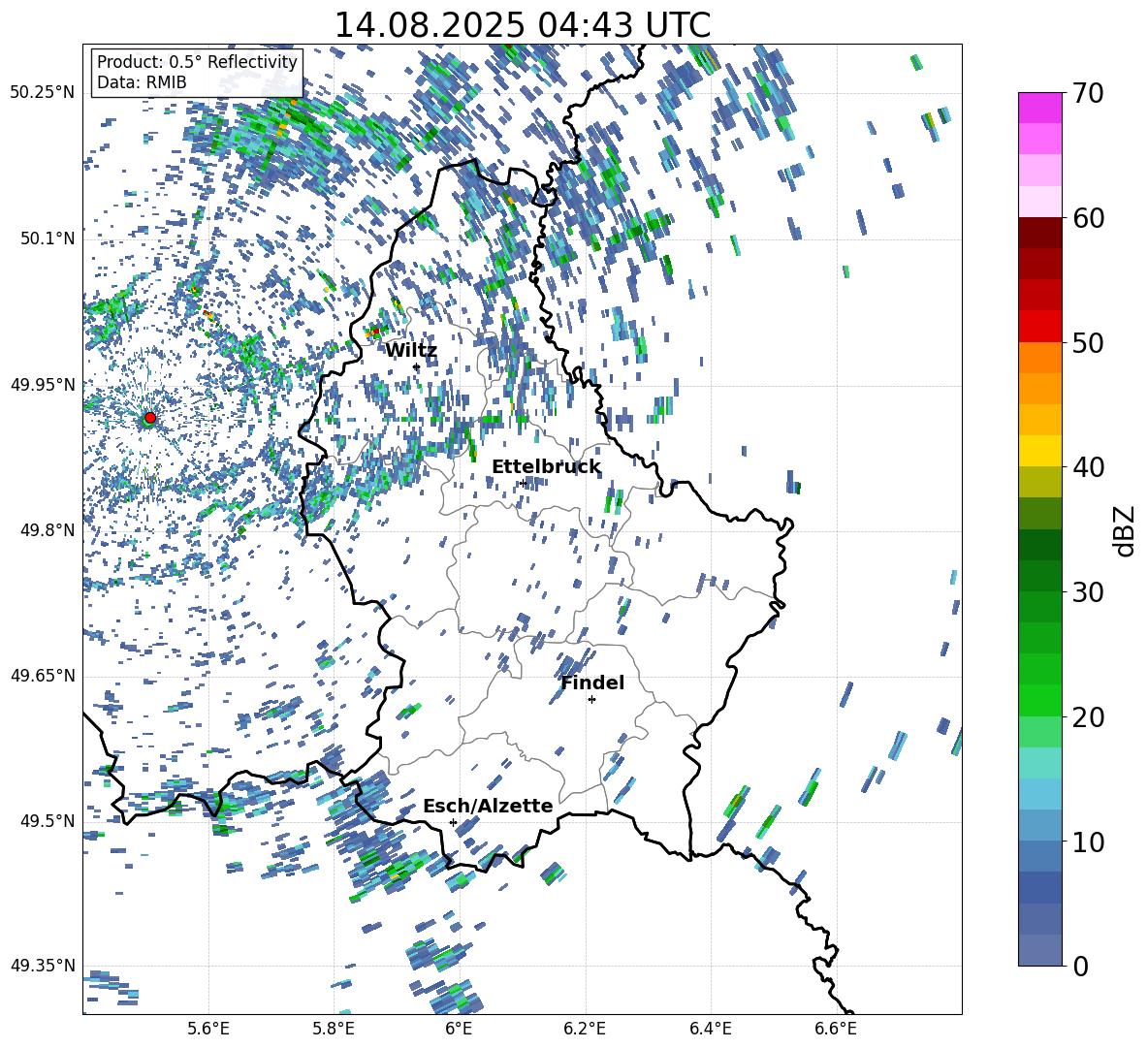Click the title 14.08.2025 04:43 UTC
This screenshot has width=1148, height=1048.
pyautogui.click(x=522, y=25)
